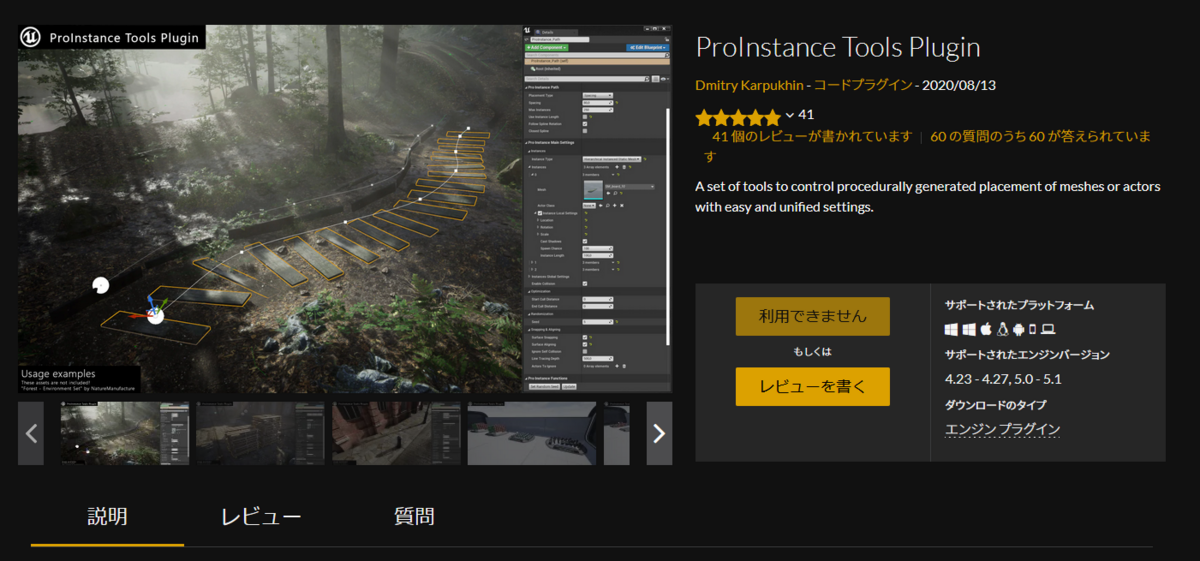This screenshot has height=561, width=1200.
Task: Open seller Dmitry Karpukhin's page
Action: pos(749,86)
